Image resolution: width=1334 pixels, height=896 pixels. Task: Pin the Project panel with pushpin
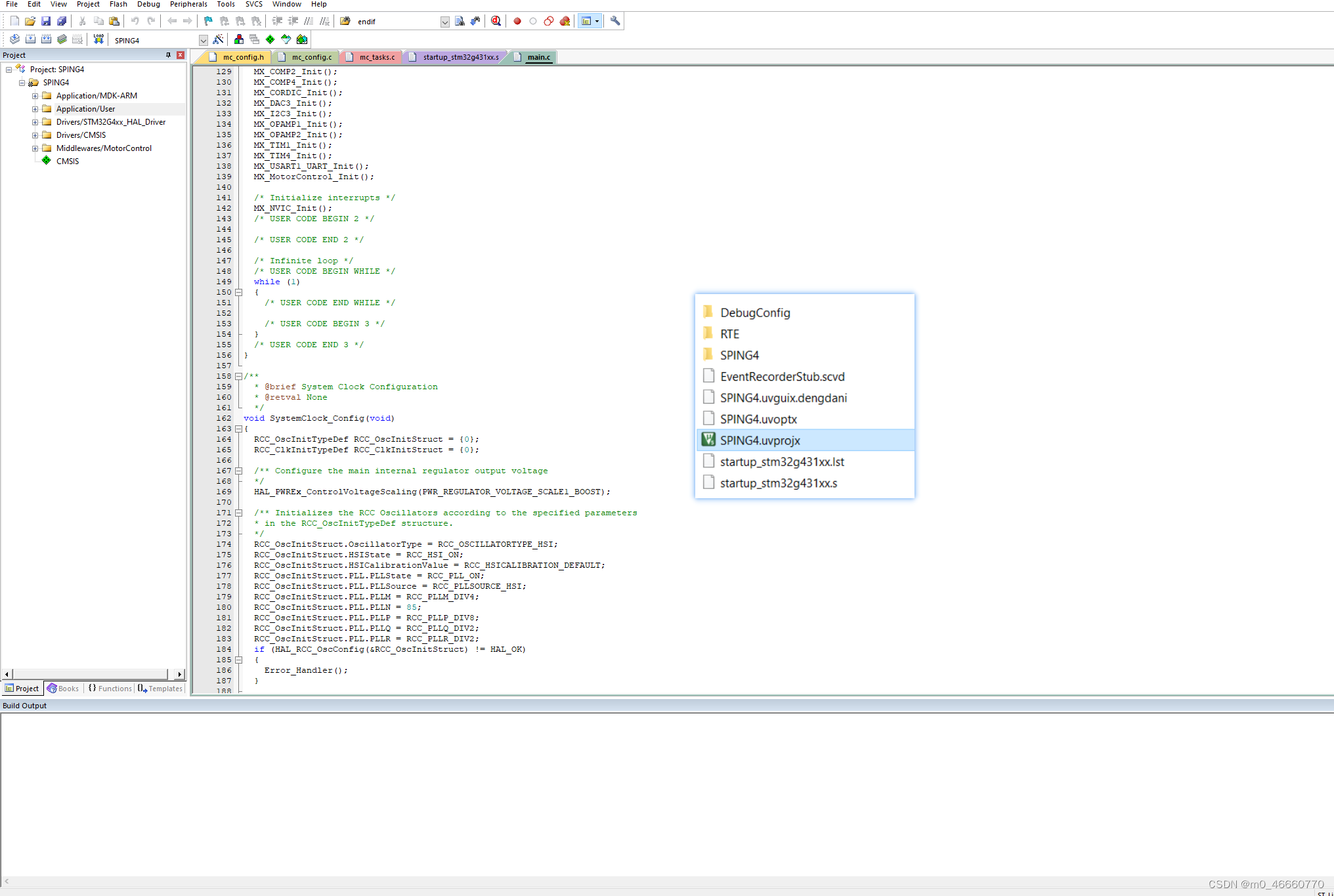tap(168, 55)
